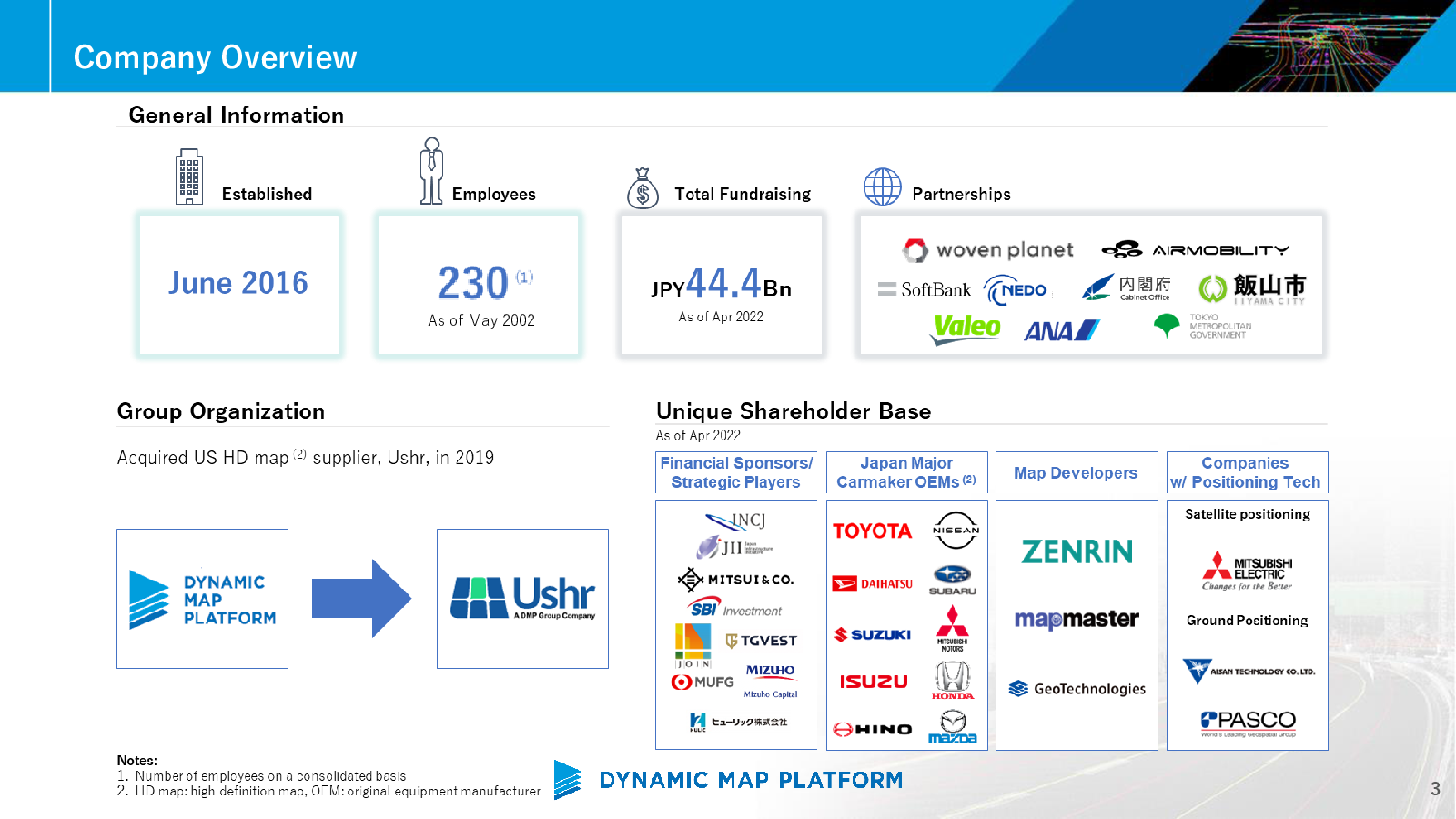1456x819 pixels.
Task: Click the blue arrow pointing to Ushr
Action: (361, 598)
